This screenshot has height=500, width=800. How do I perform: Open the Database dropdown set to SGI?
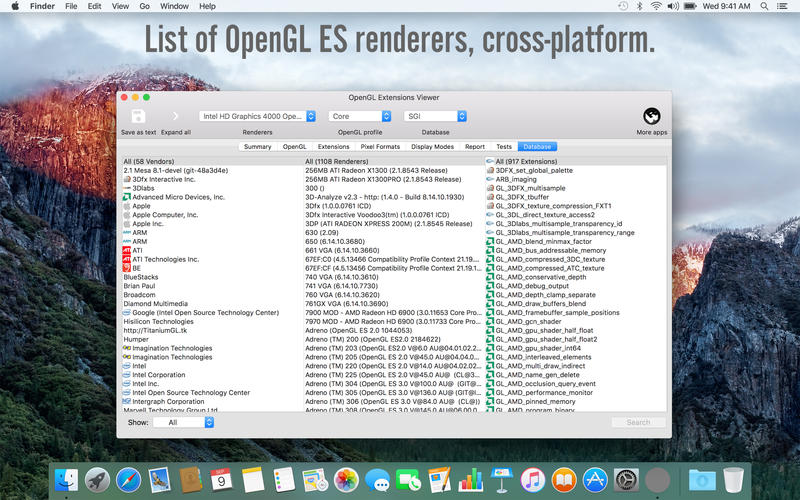[435, 116]
